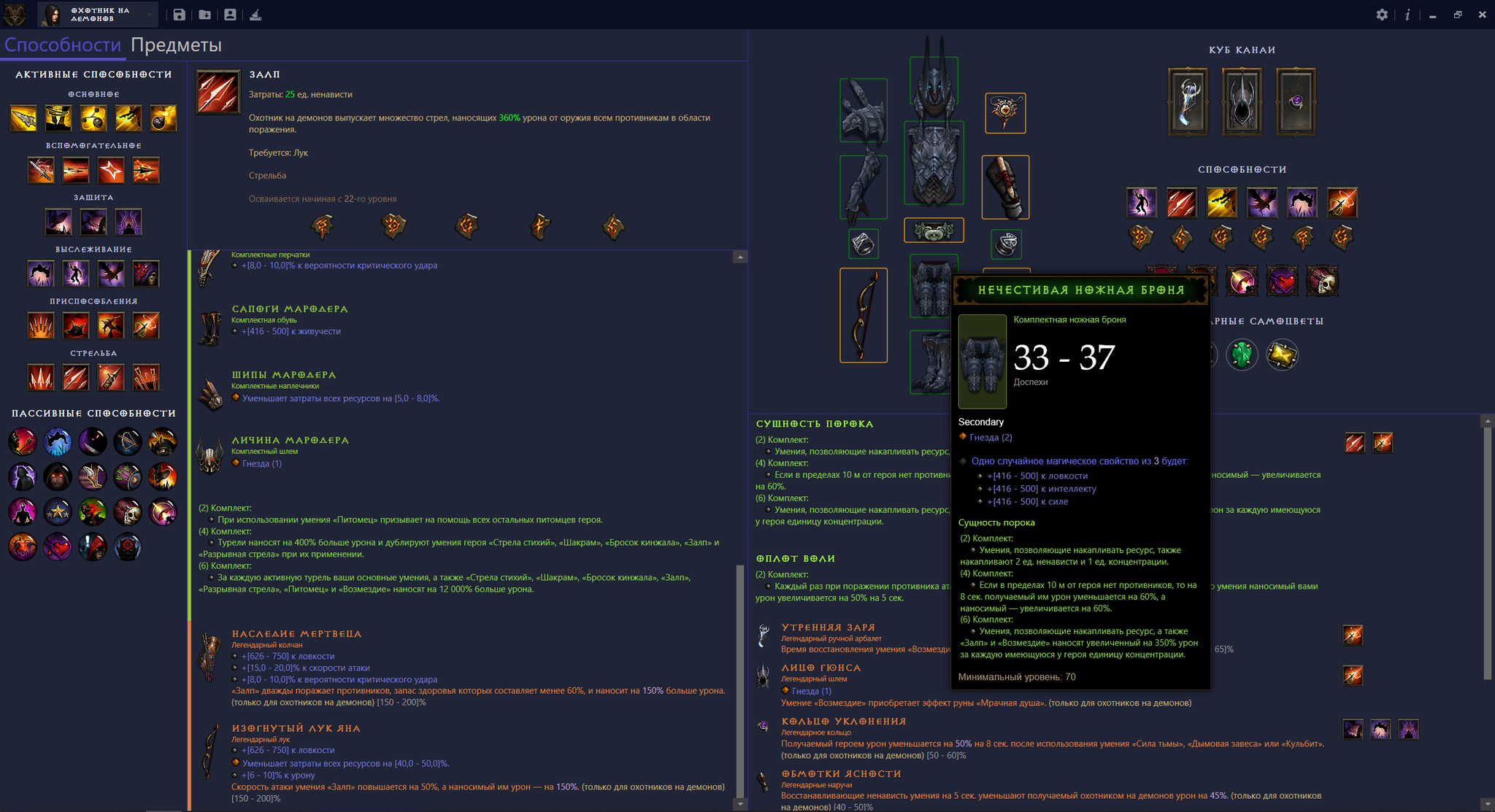Click the skull passive in build summary

pyautogui.click(x=1323, y=281)
